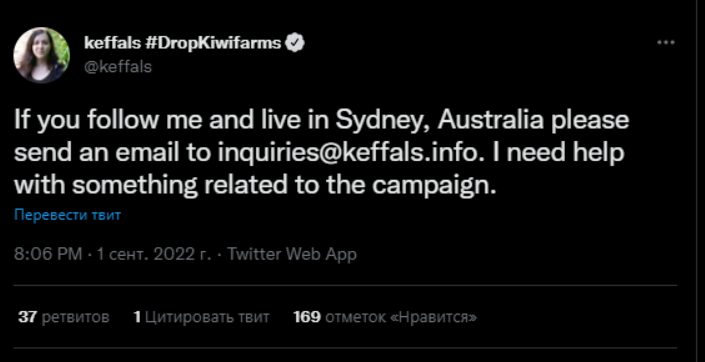Click the last line ending with campaign
705x362 pixels.
tap(255, 186)
